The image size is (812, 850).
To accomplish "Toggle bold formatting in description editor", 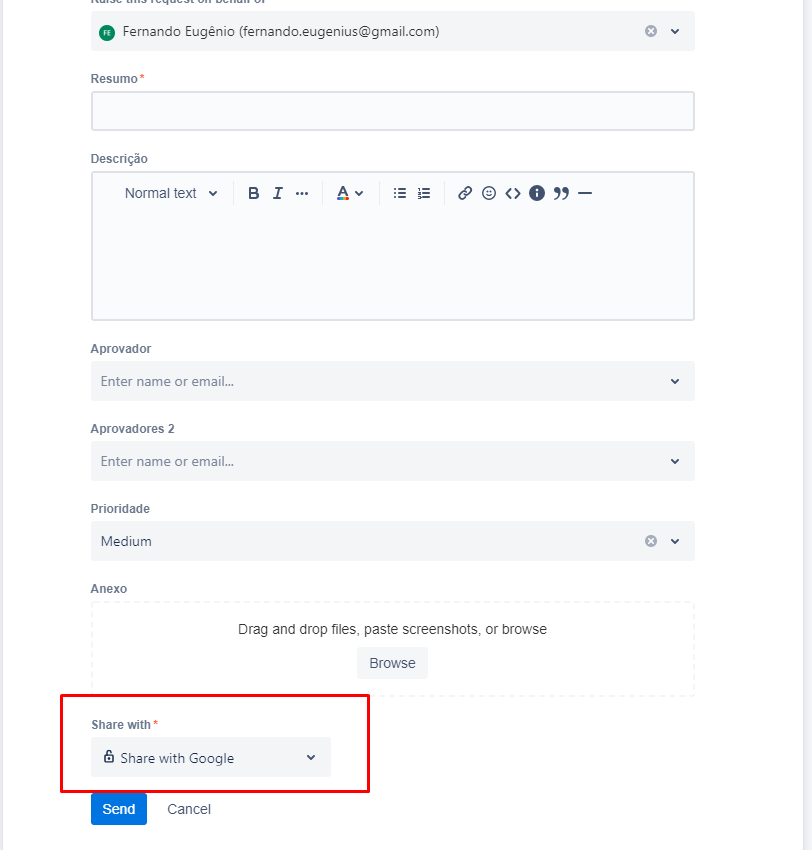I will point(253,193).
